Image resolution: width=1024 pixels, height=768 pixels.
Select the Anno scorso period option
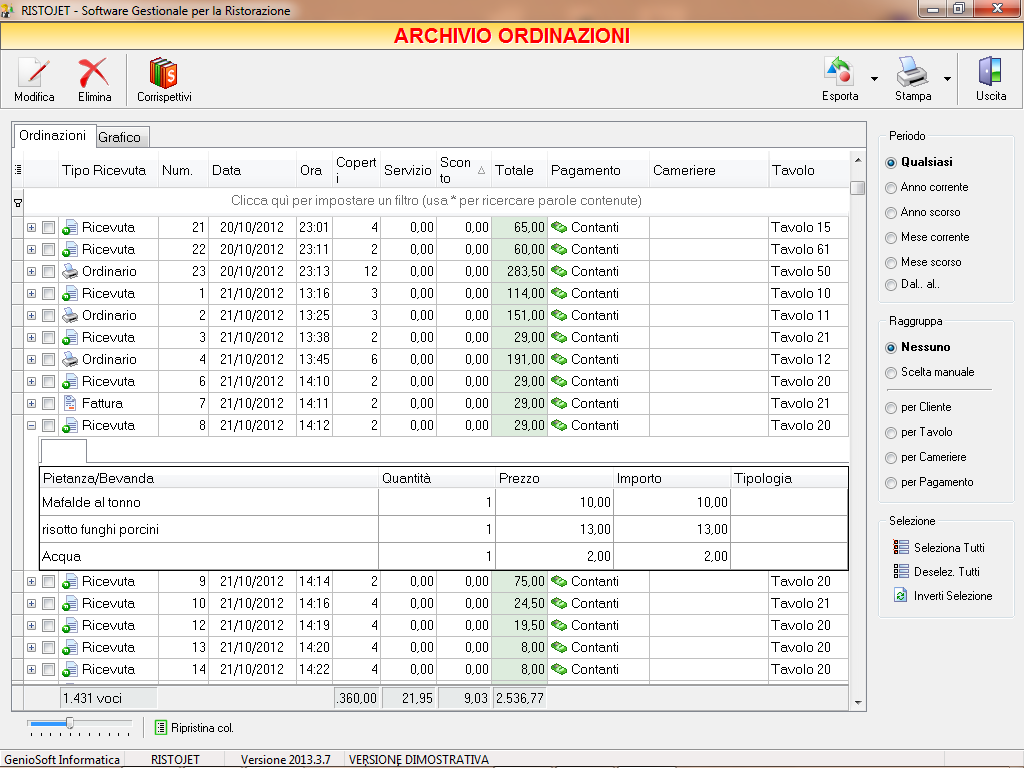pyautogui.click(x=891, y=213)
